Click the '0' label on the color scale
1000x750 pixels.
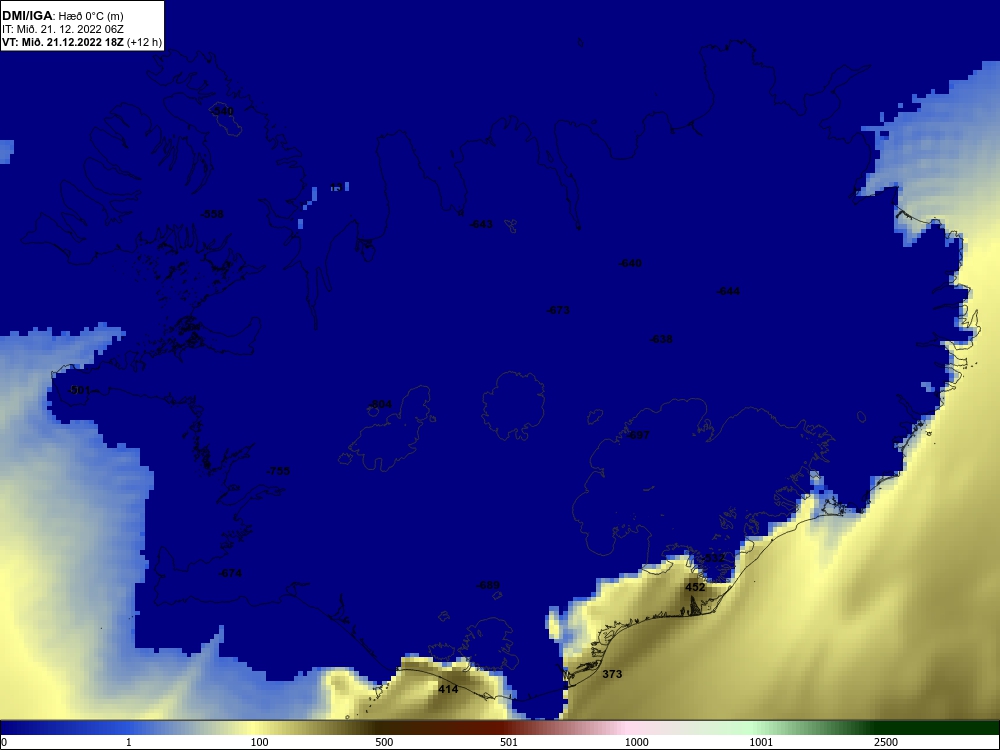tap(4, 742)
